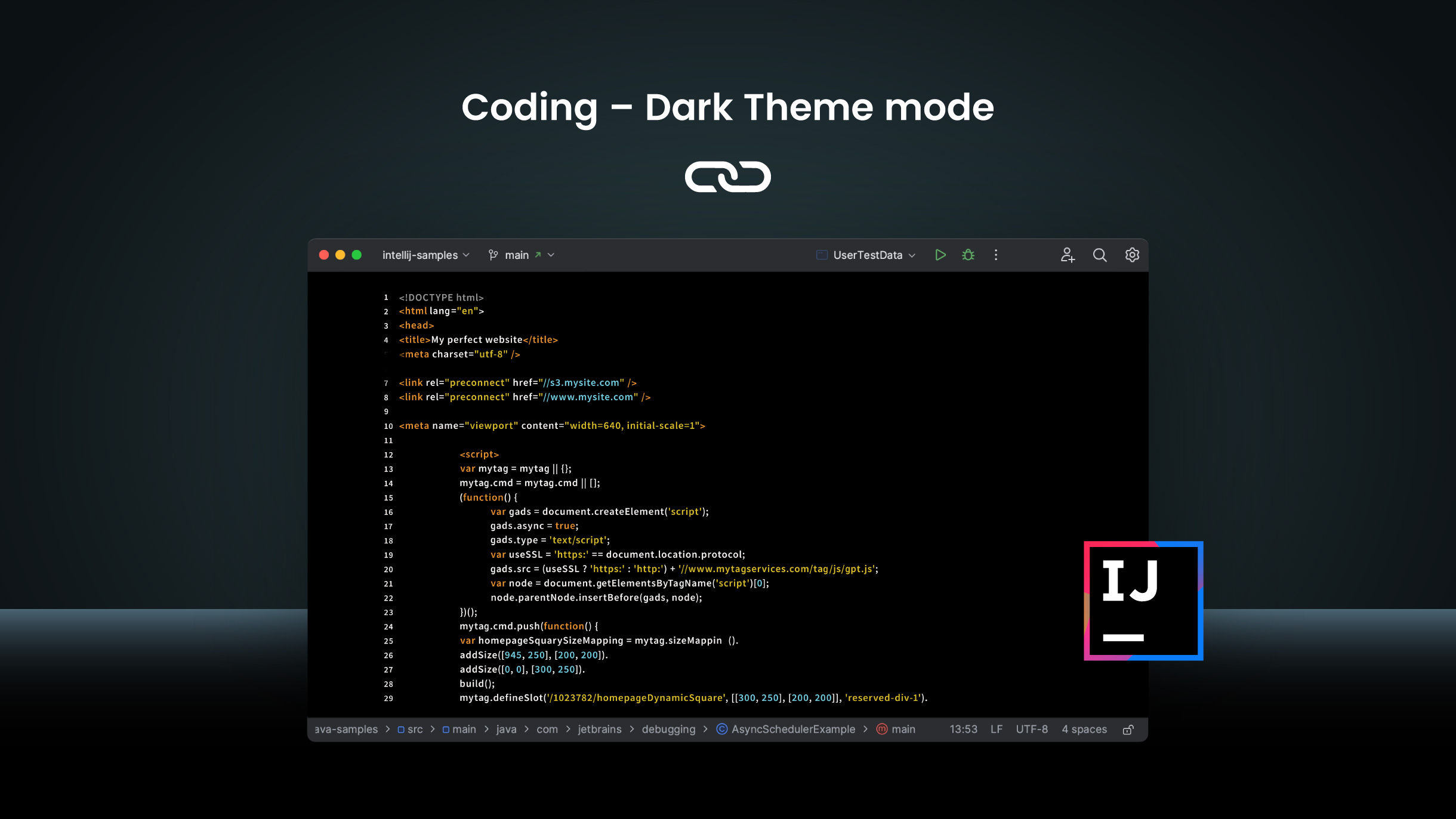The height and width of the screenshot is (819, 1456).
Task: Click the 13:53 line position indicator
Action: 963,729
